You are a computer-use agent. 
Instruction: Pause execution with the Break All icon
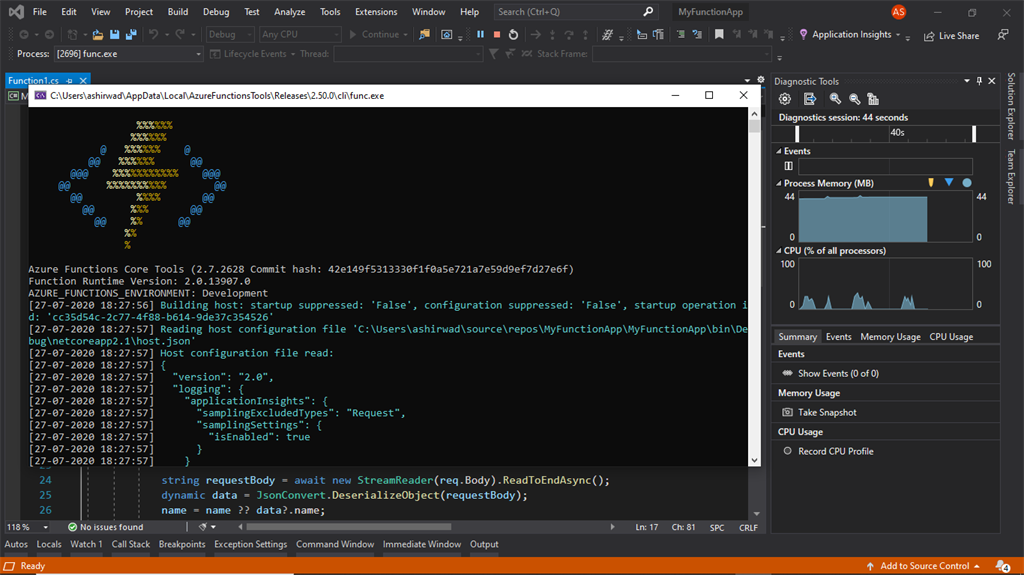tap(480, 35)
